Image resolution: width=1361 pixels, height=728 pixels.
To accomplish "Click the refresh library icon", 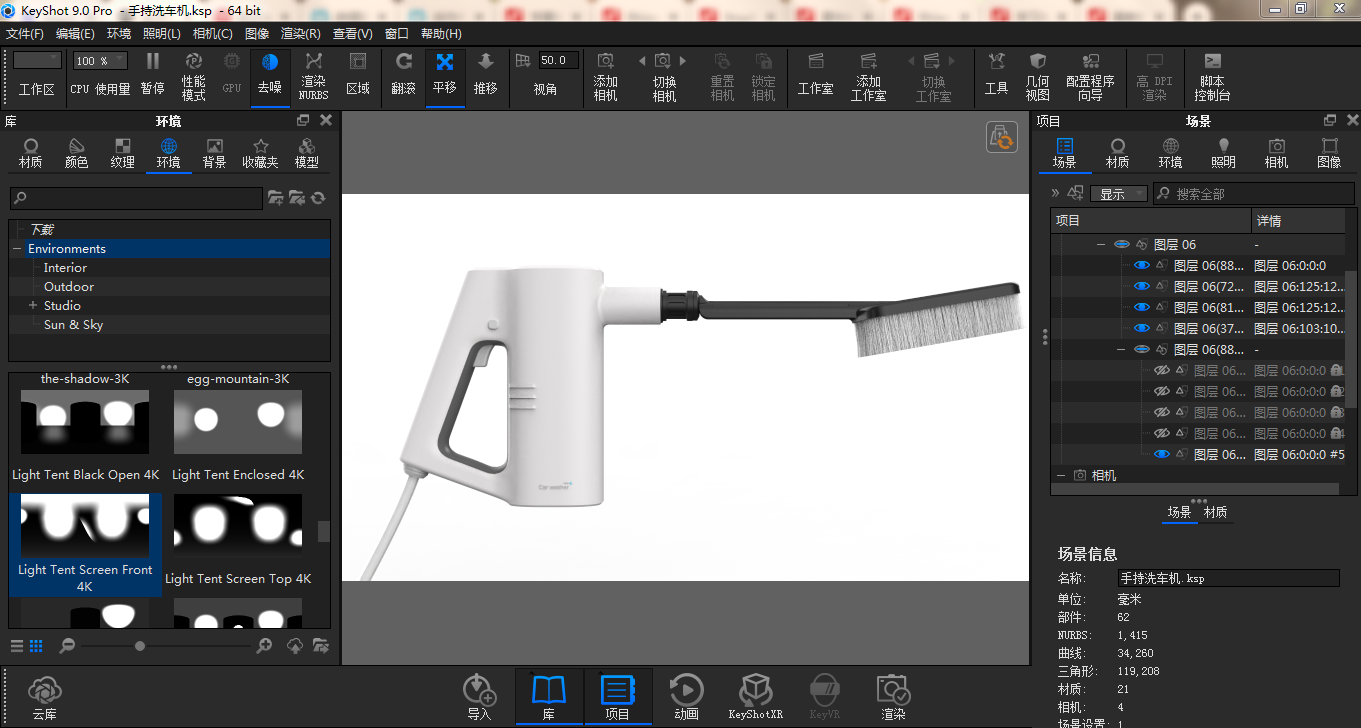I will (318, 198).
